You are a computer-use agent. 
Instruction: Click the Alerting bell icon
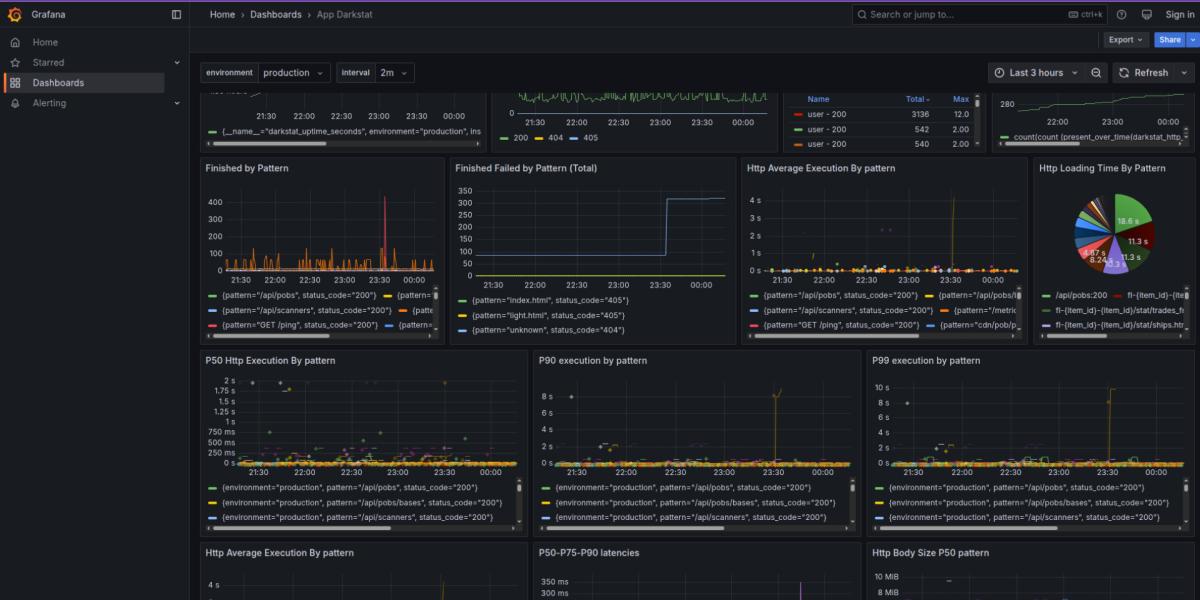(x=15, y=103)
